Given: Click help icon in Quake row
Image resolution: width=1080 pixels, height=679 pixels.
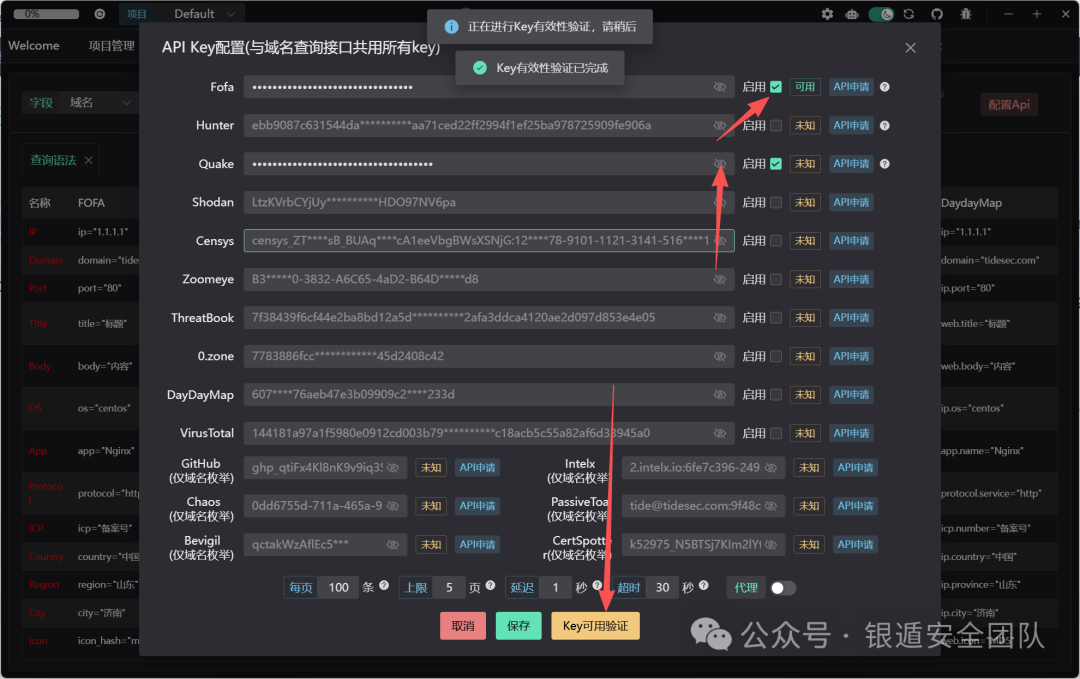Looking at the screenshot, I should click(x=884, y=164).
